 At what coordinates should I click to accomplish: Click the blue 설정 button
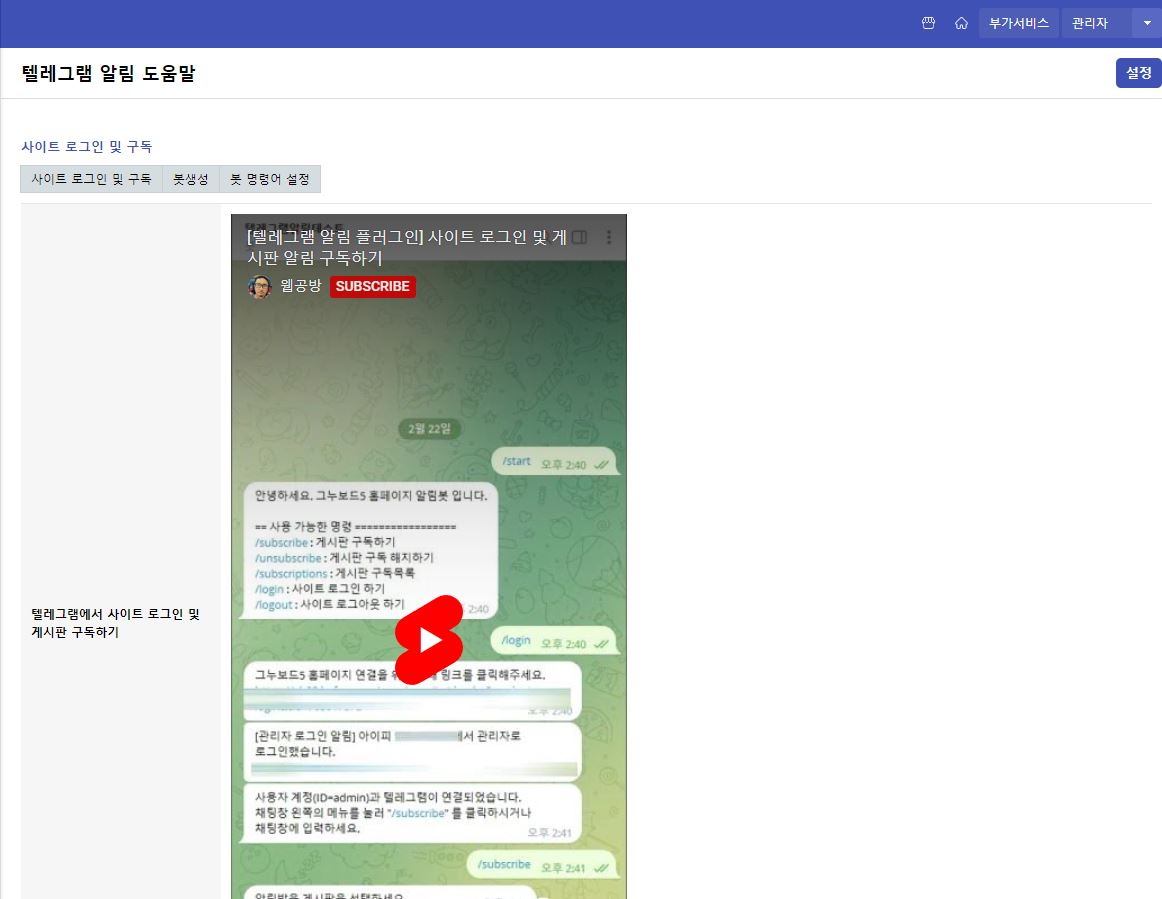pos(1138,72)
